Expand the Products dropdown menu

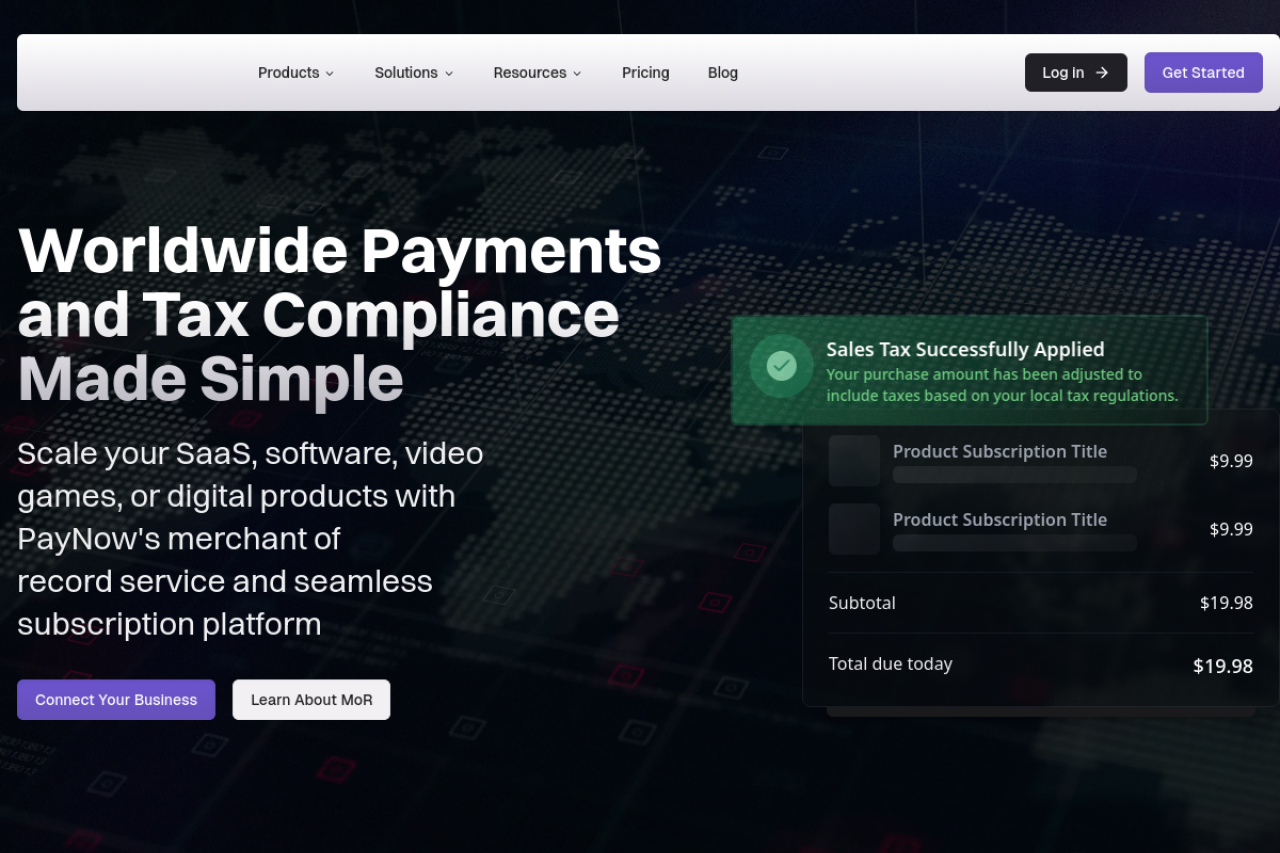[296, 73]
